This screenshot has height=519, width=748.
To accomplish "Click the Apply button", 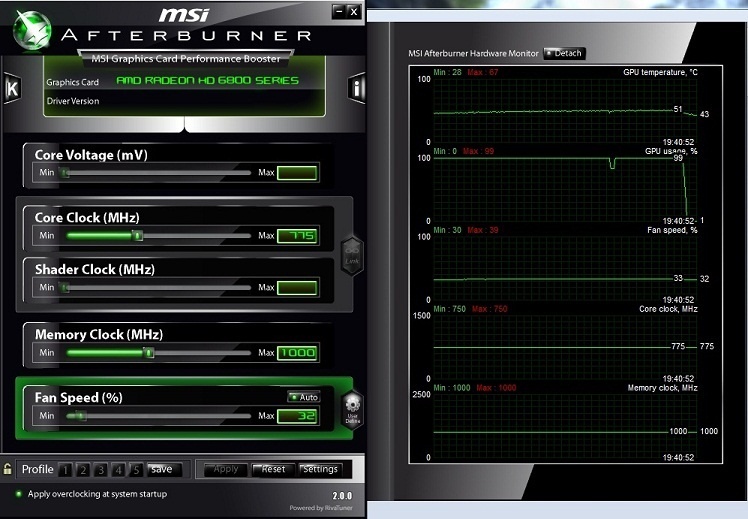I will tap(226, 470).
